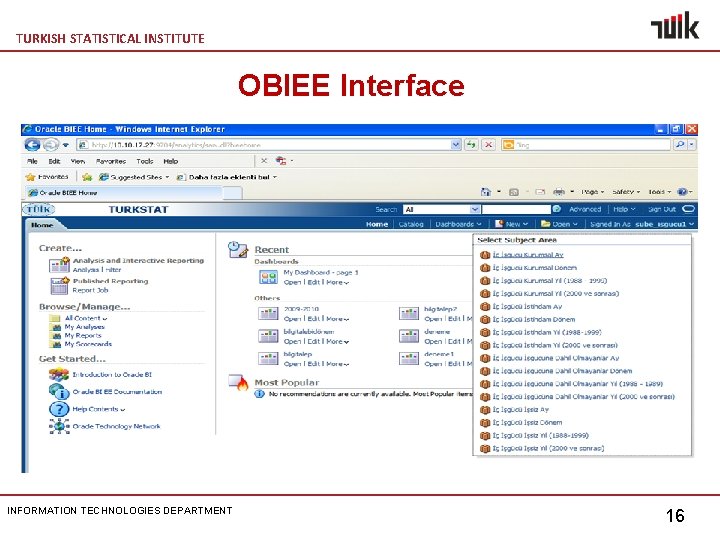This screenshot has height=540, width=720.
Task: Open the My Analyses link
Action: pos(84,327)
